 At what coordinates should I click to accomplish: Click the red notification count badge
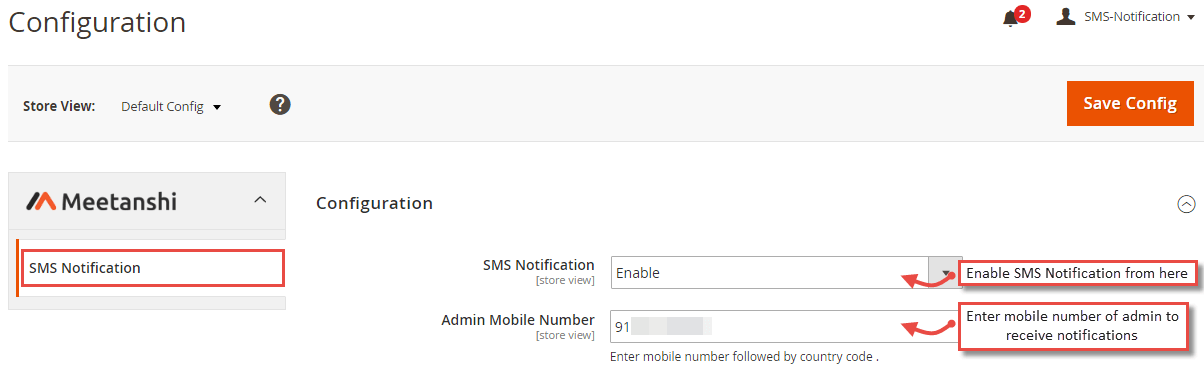pyautogui.click(x=1022, y=13)
